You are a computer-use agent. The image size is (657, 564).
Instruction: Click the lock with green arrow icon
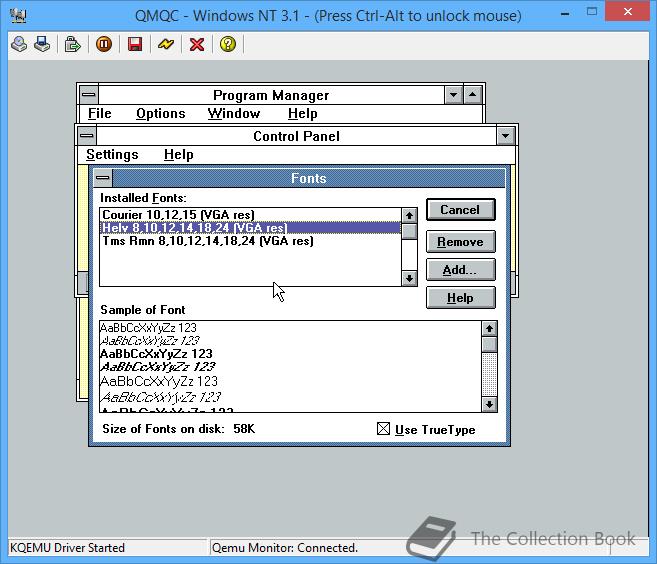point(72,44)
